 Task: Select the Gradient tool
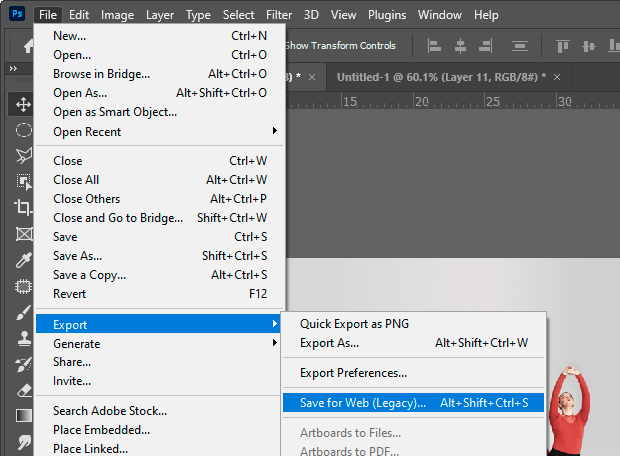(22, 415)
